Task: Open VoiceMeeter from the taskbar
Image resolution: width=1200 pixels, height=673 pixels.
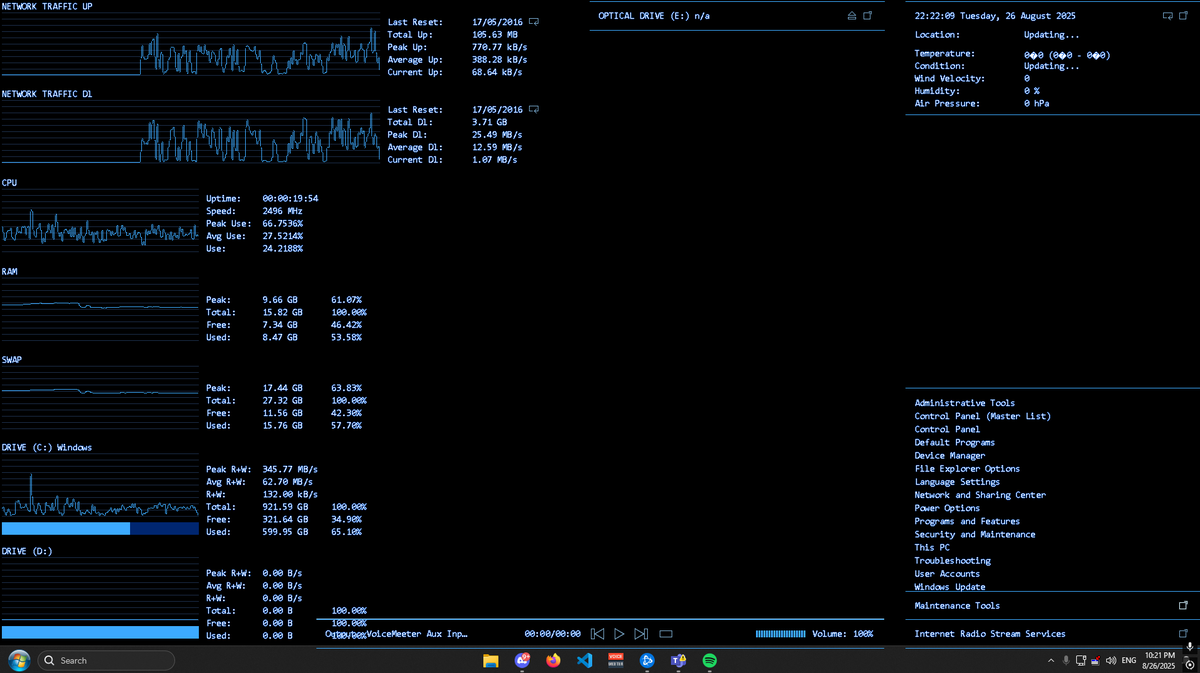Action: [616, 660]
